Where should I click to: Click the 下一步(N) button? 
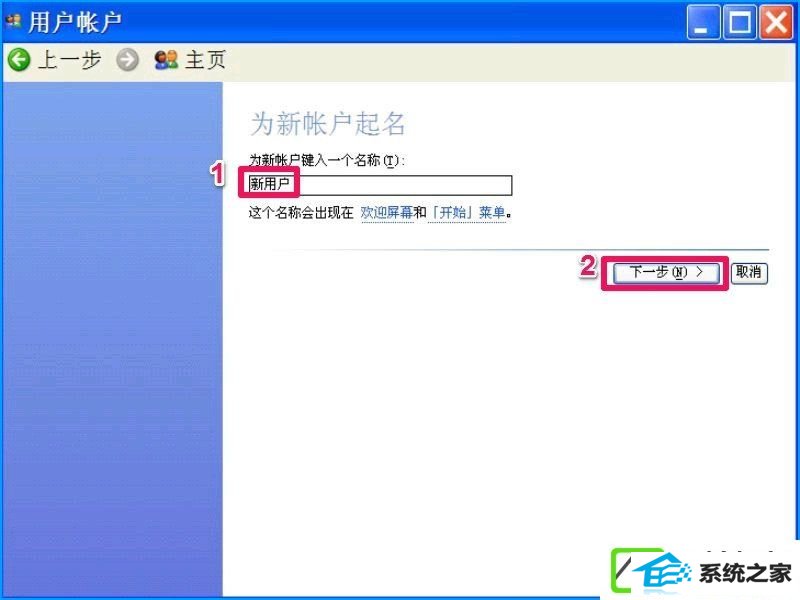(x=666, y=272)
